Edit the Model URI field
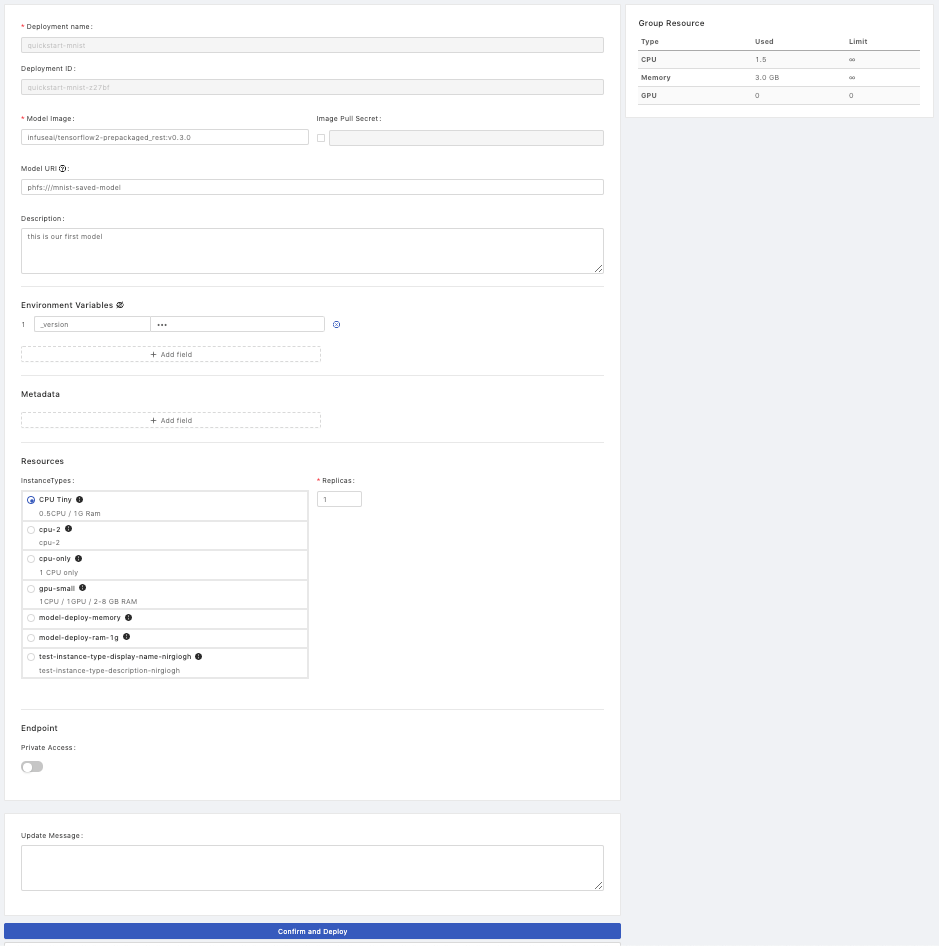Image resolution: width=939 pixels, height=946 pixels. click(x=313, y=188)
